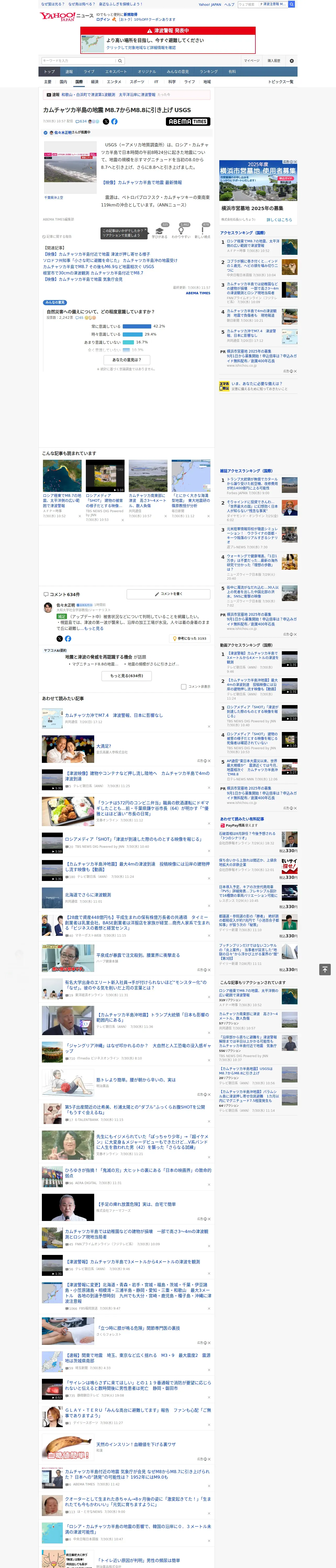Screen dimensions: 336x1568
Task: Switch to ライブ main tab
Action: (89, 71)
